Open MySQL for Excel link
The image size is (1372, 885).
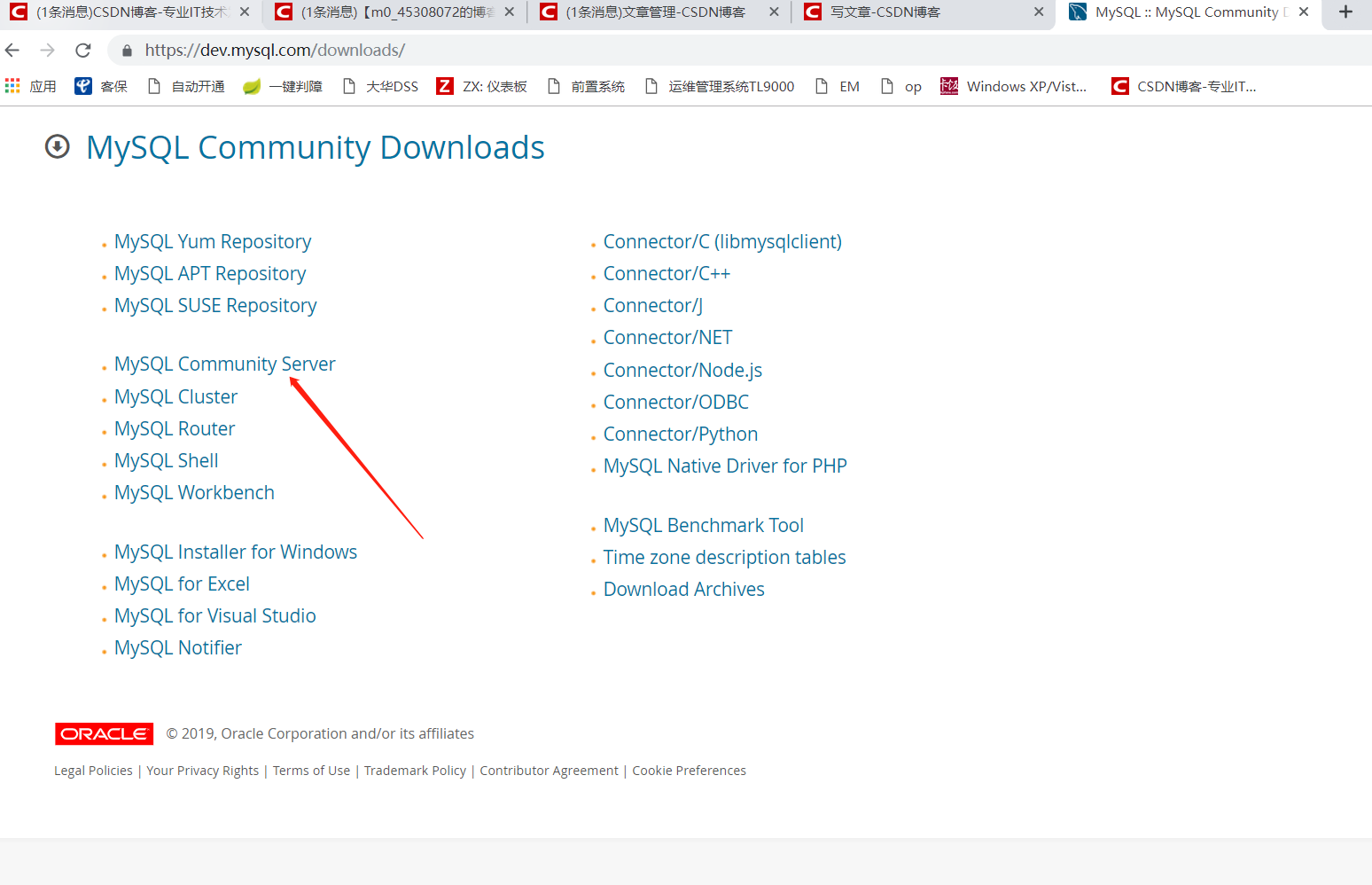(x=182, y=584)
